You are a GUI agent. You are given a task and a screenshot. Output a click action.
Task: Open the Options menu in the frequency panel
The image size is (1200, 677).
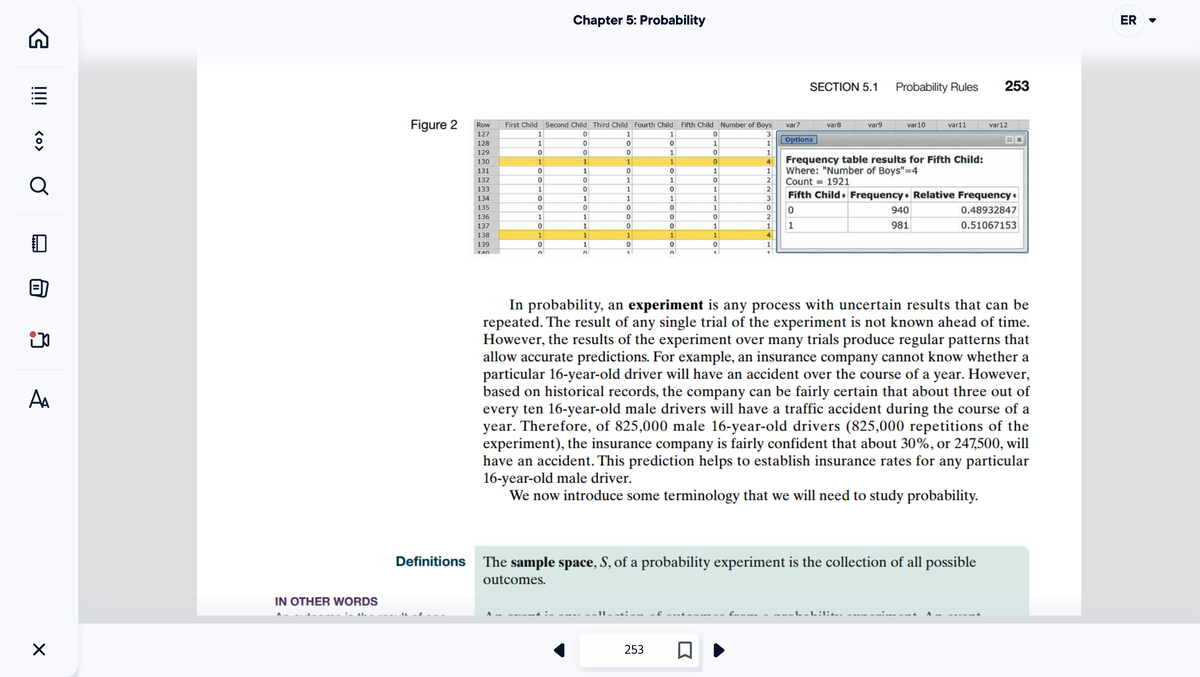tap(798, 140)
